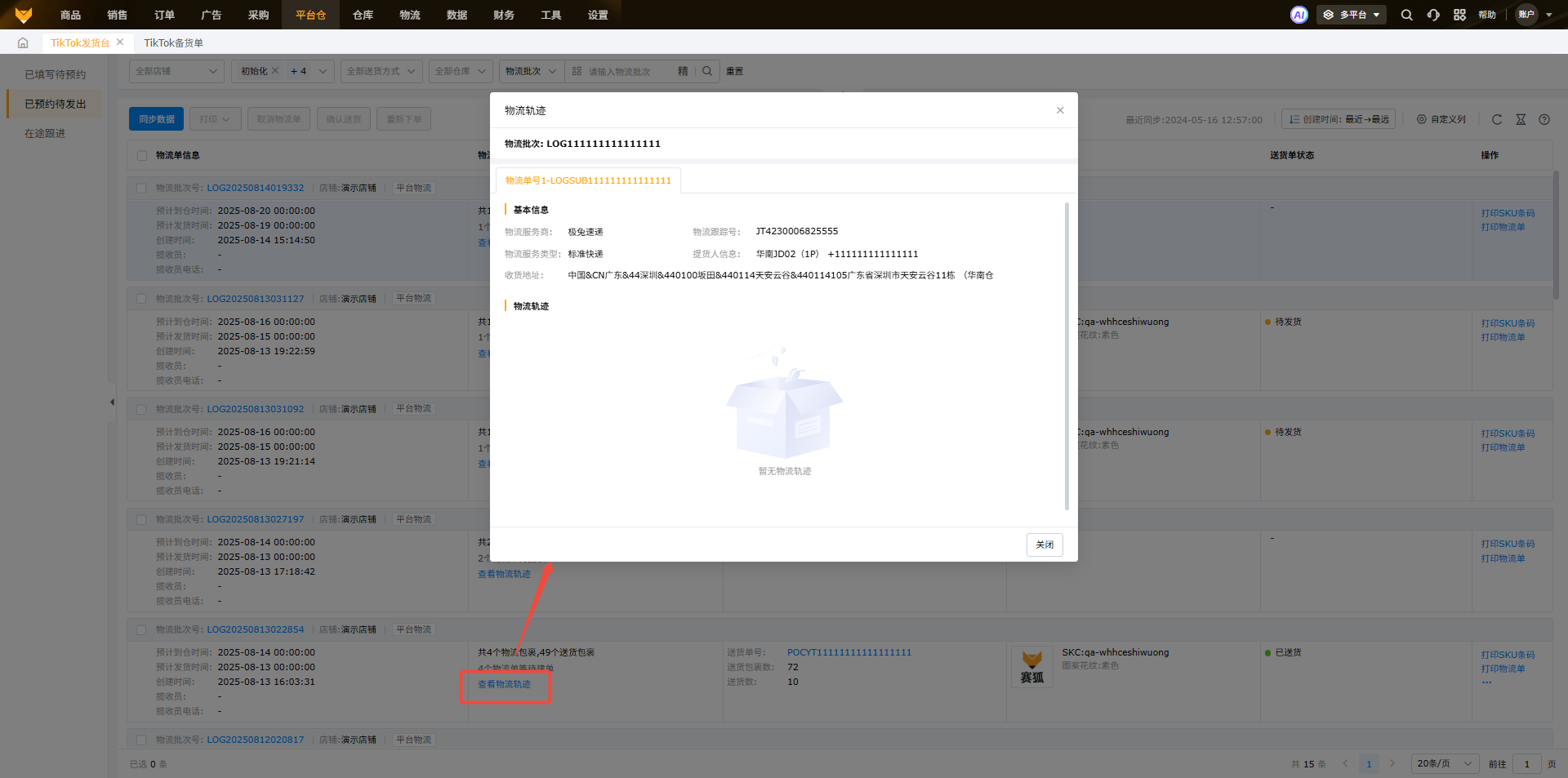Click the refresh icon above the table

[1497, 119]
